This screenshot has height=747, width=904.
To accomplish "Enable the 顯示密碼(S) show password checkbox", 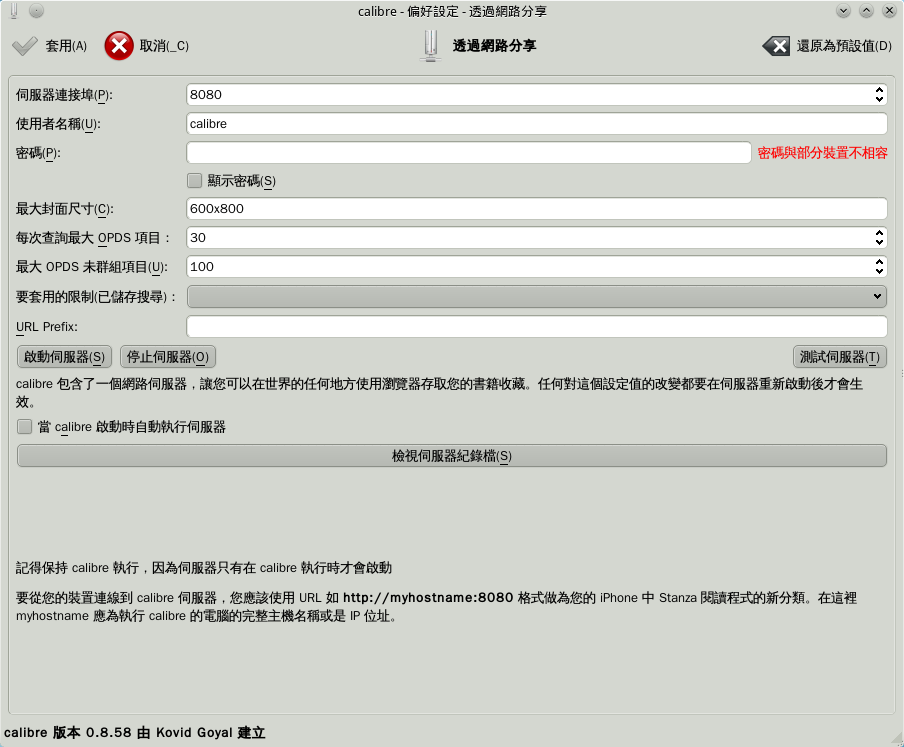I will pyautogui.click(x=195, y=181).
